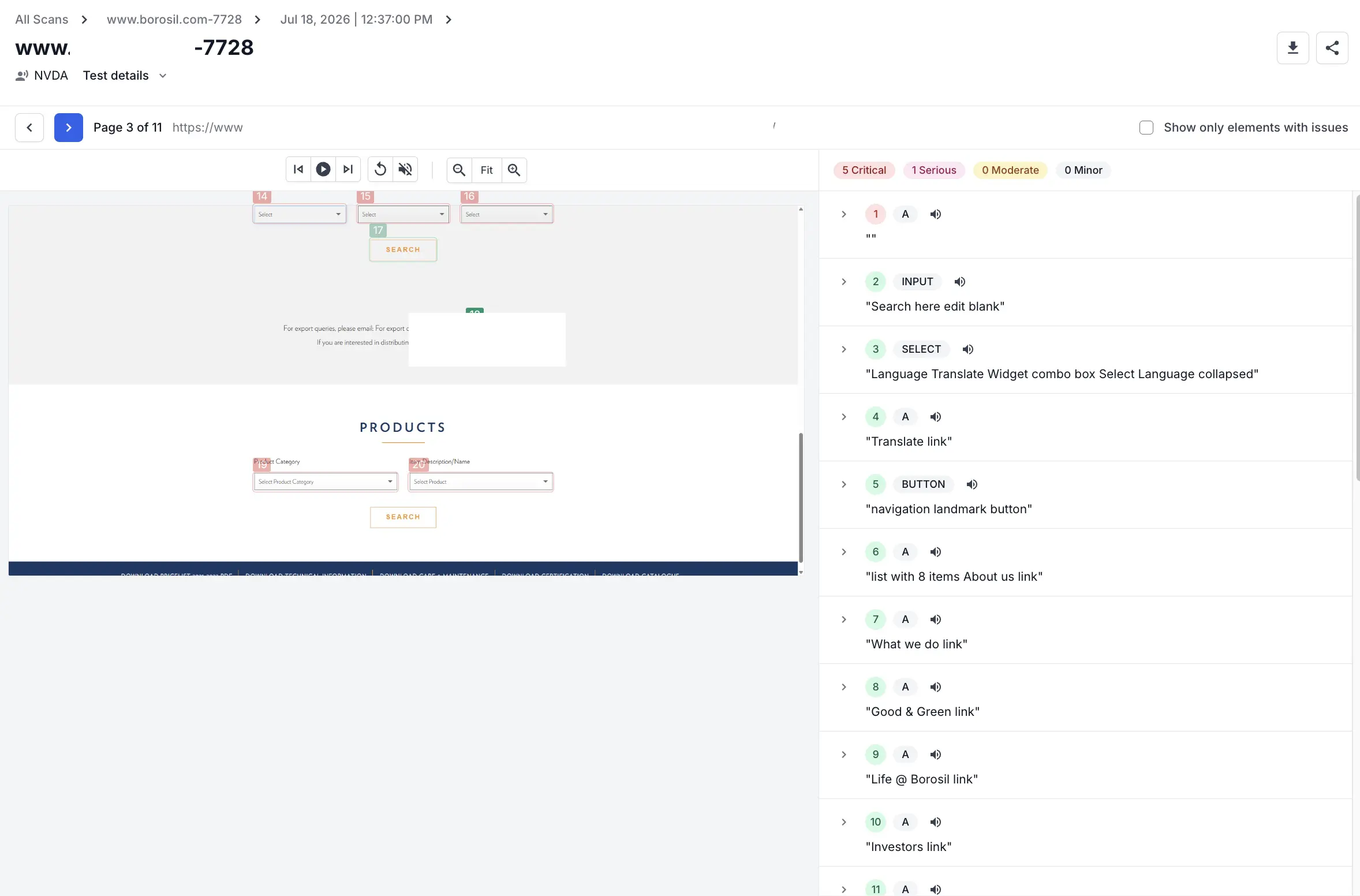Screen dimensions: 1360x896
Task: Click the Fit zoom button
Action: [x=487, y=170]
